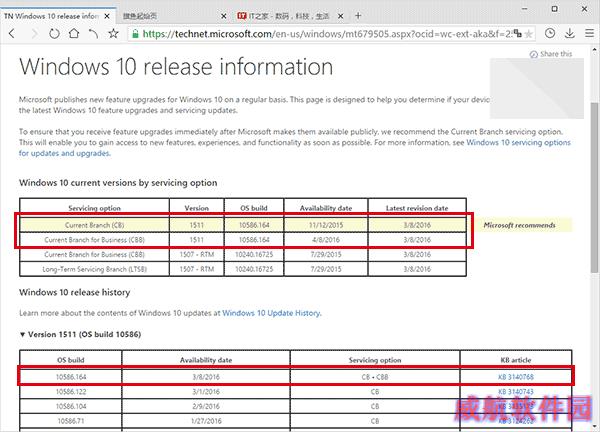Click the 'LTSB' row's '1507 - RTM' cell
600x432 pixels.
(x=197, y=269)
